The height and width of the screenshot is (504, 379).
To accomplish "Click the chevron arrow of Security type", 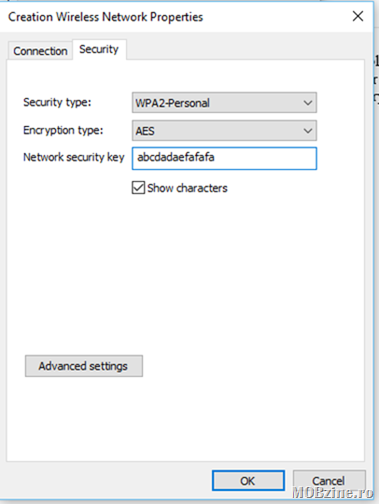I will pos(308,103).
